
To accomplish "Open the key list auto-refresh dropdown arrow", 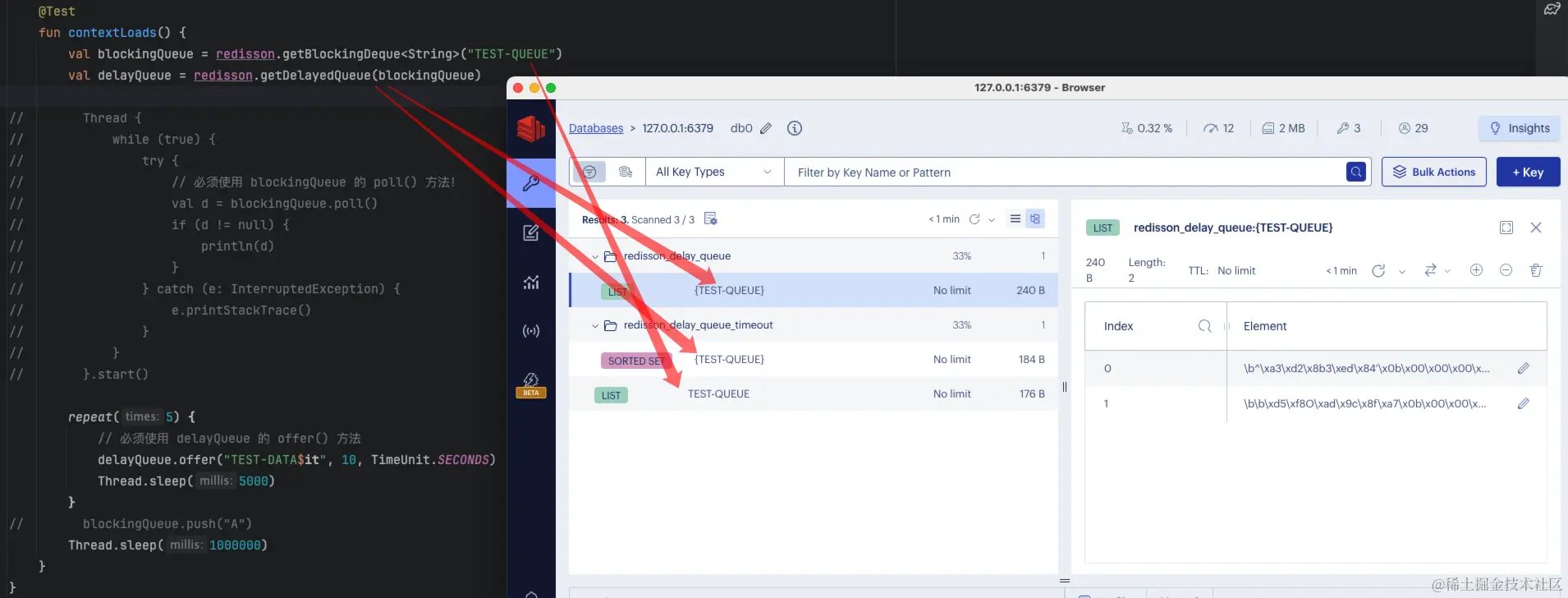I will point(992,219).
